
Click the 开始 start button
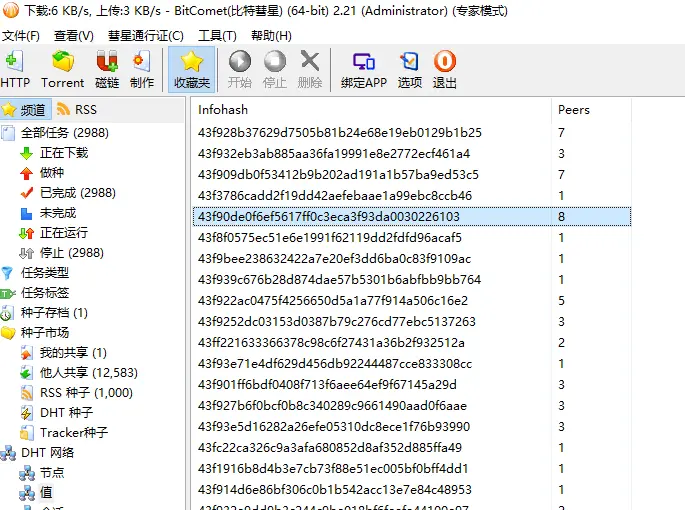tap(240, 69)
